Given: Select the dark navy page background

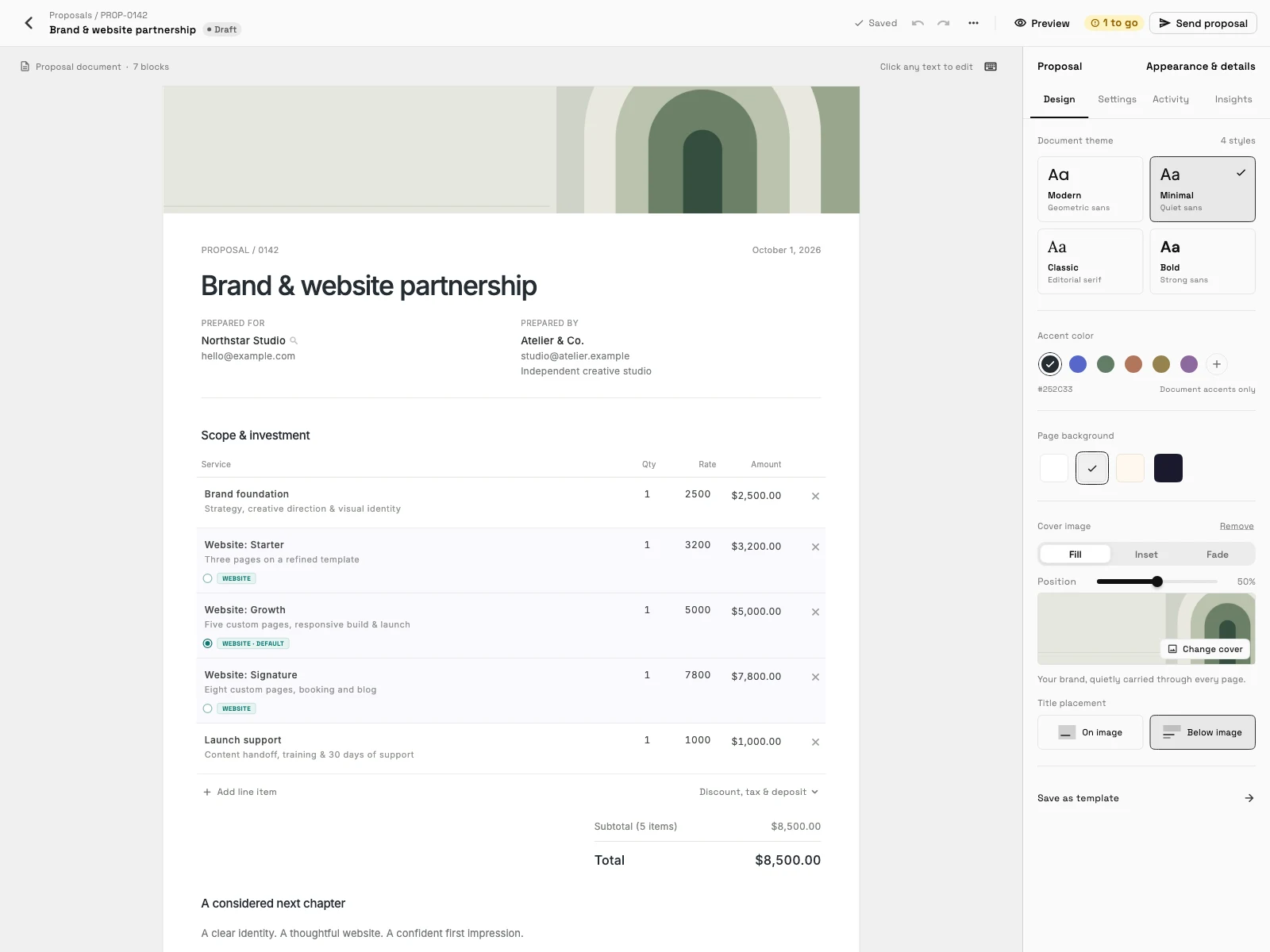Looking at the screenshot, I should pyautogui.click(x=1168, y=468).
